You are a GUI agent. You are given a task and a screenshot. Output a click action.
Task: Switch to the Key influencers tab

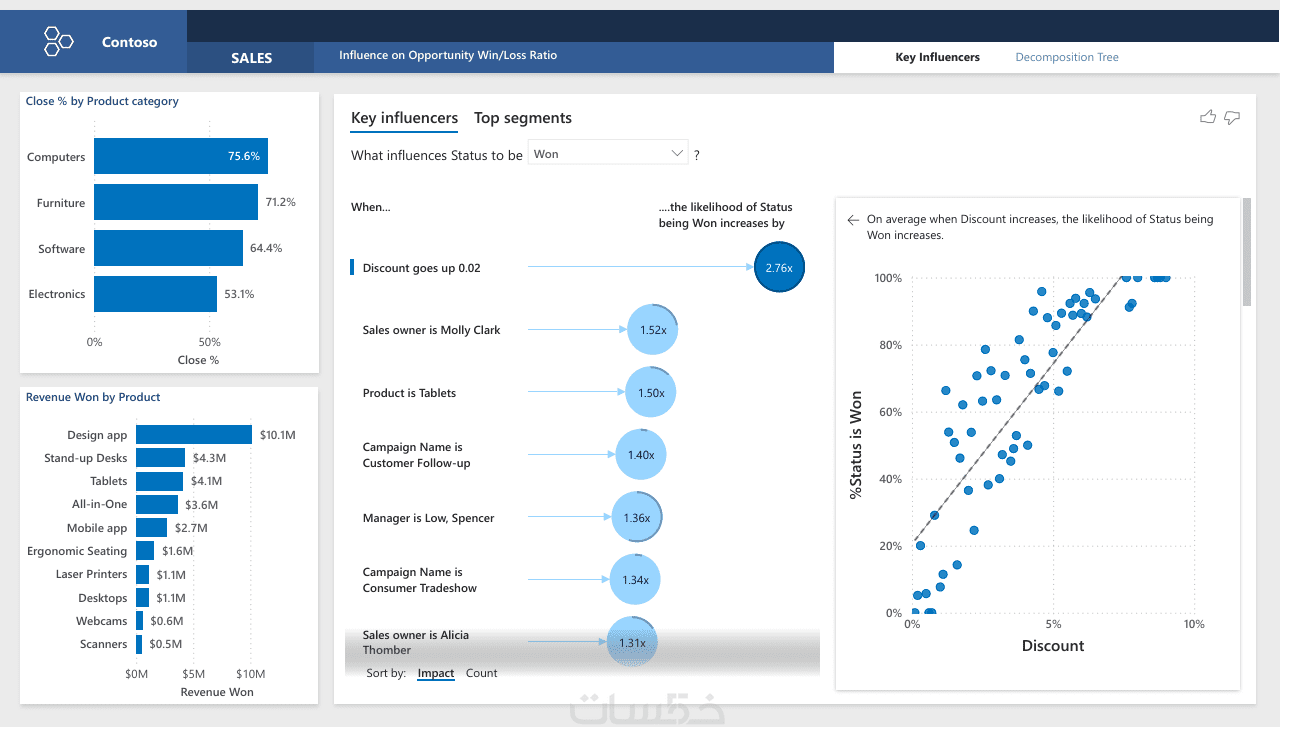point(404,118)
